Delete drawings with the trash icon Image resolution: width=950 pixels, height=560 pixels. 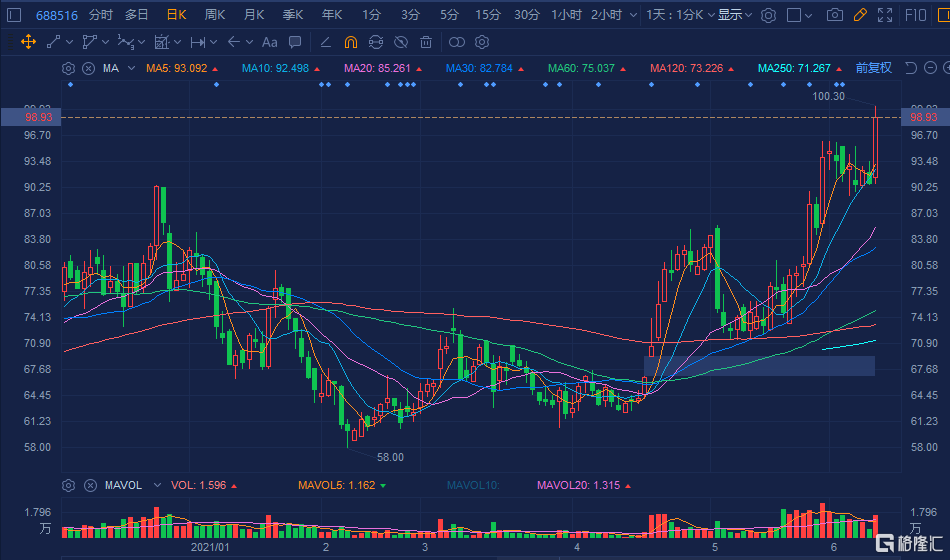pos(425,42)
